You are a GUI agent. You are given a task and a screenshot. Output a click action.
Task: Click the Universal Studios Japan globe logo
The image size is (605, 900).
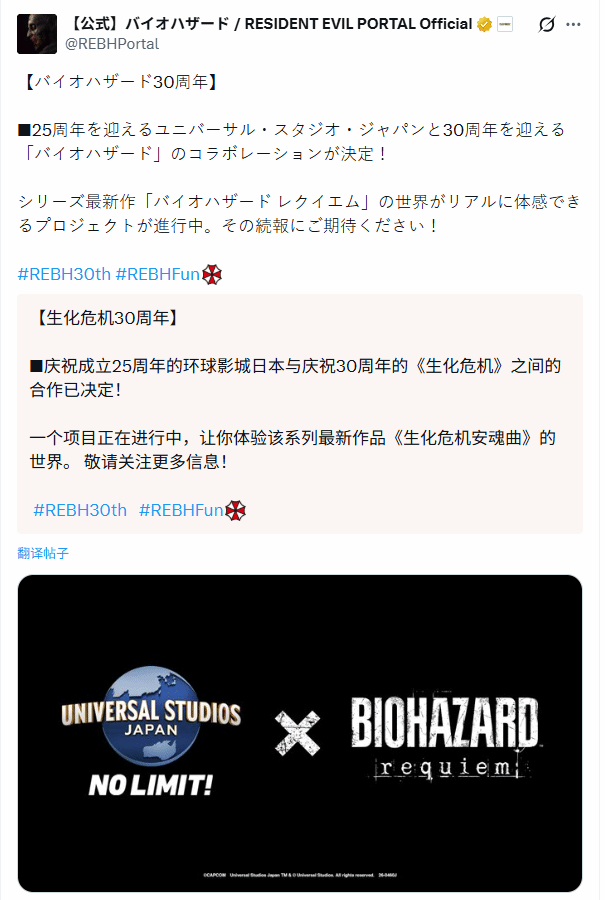tap(151, 716)
